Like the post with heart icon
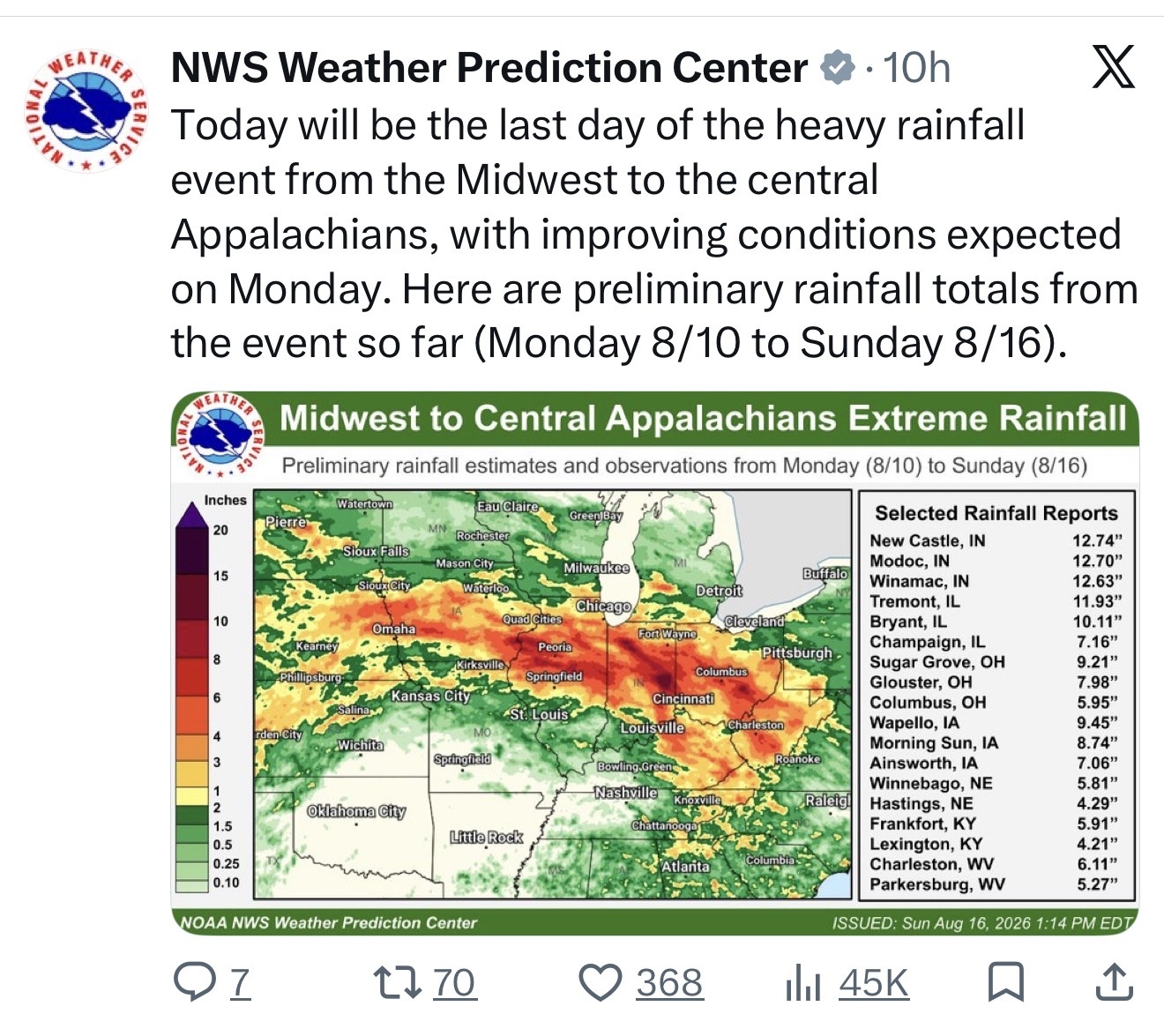The height and width of the screenshot is (1036, 1164). pos(601,982)
